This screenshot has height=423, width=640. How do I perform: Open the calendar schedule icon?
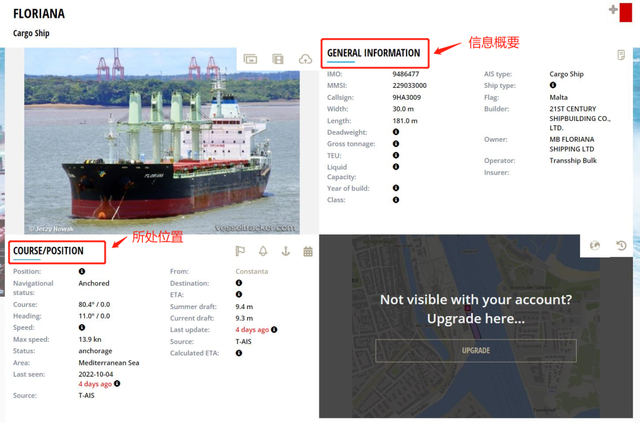308,251
